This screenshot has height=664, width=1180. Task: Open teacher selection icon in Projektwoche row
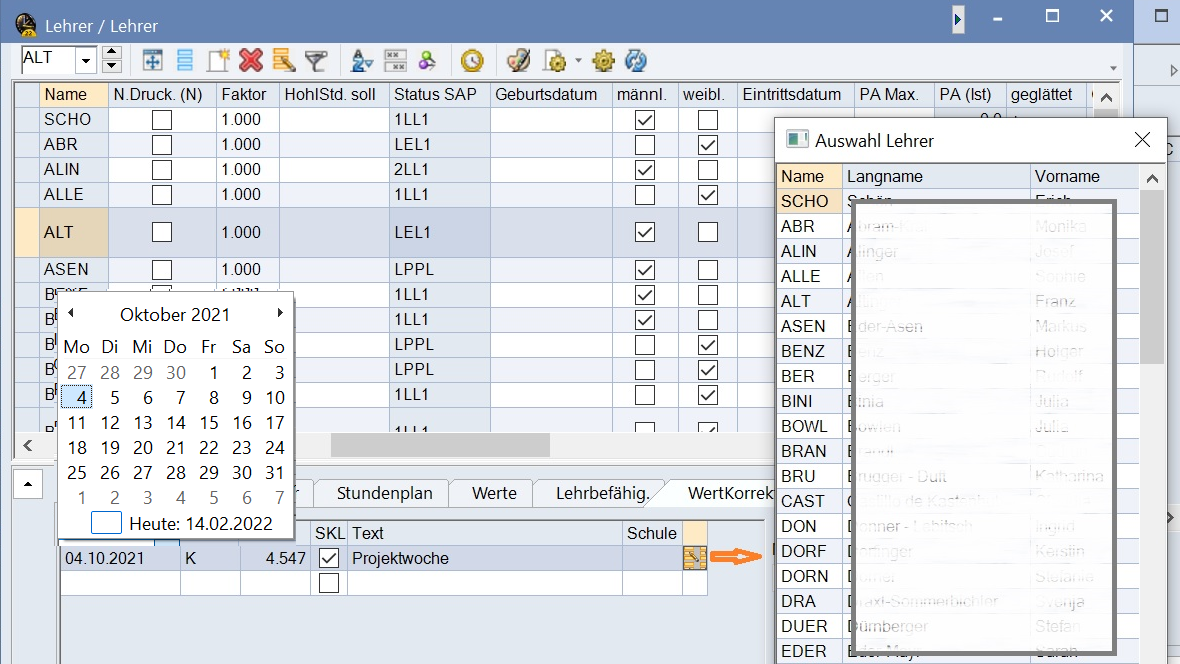[x=695, y=559]
